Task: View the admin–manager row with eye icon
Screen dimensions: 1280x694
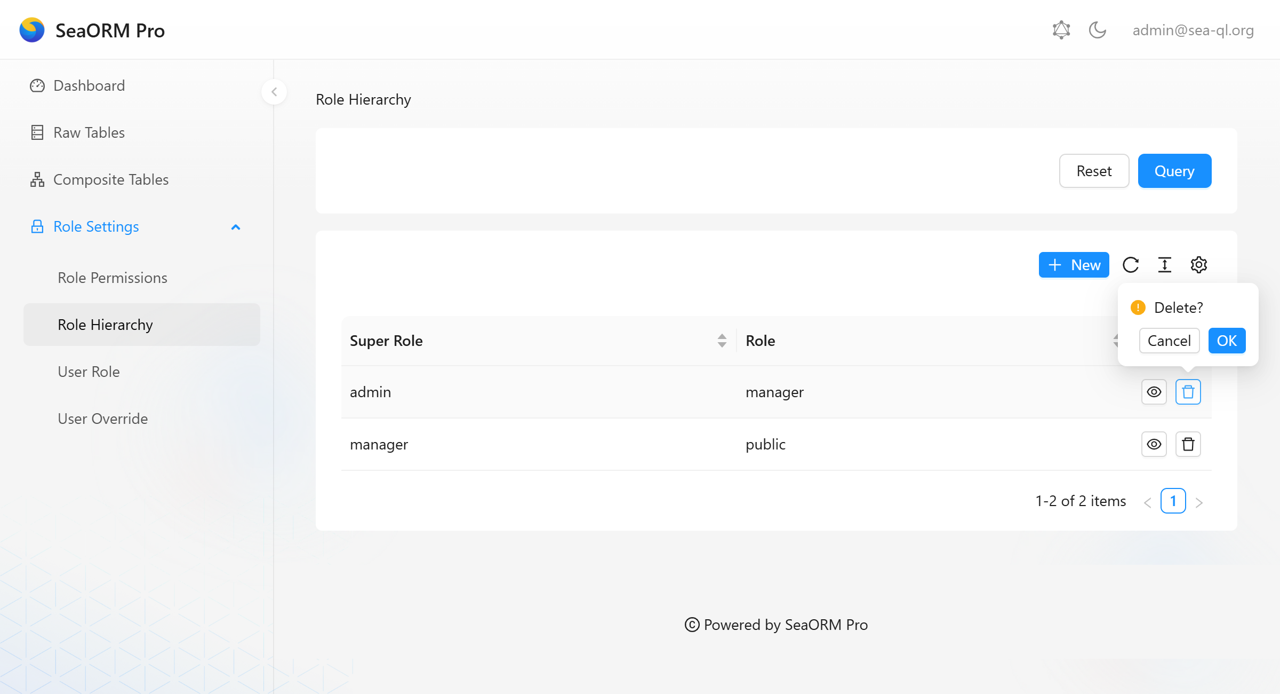Action: (1154, 392)
